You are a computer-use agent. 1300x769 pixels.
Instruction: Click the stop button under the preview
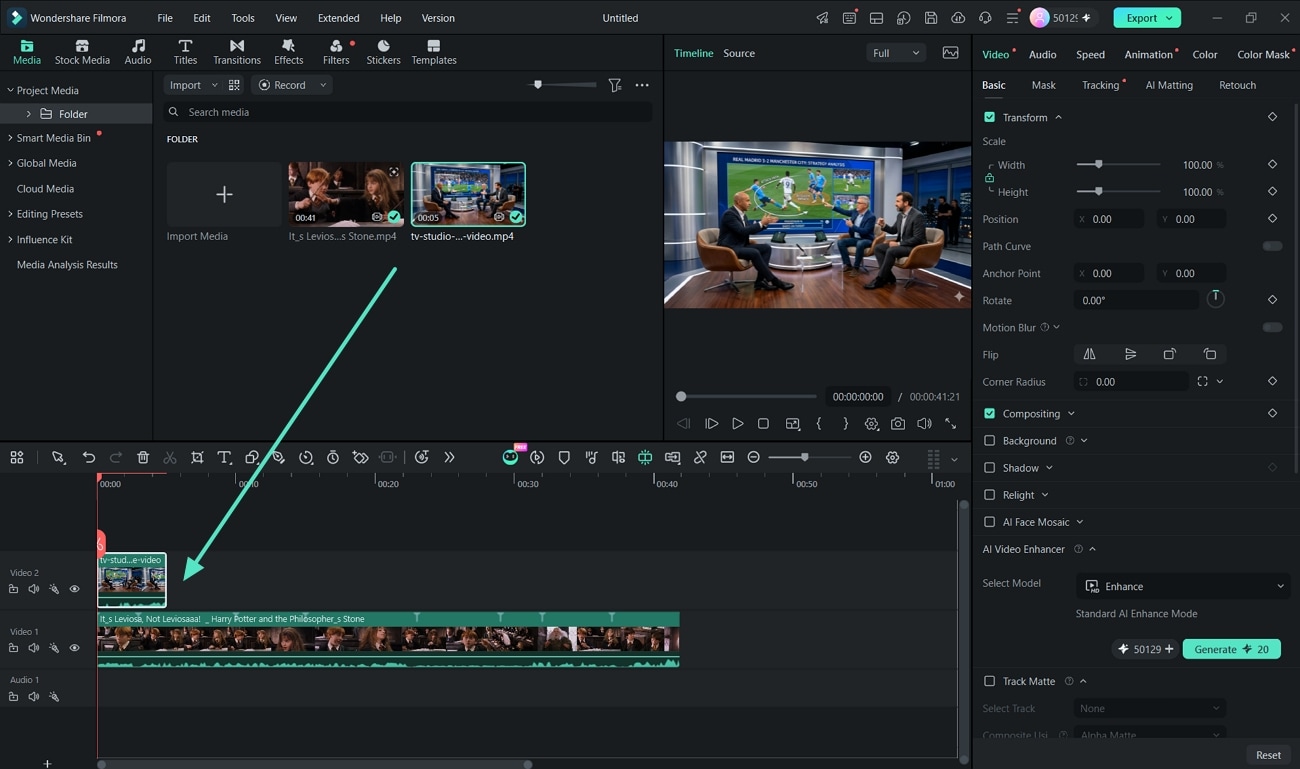click(763, 424)
